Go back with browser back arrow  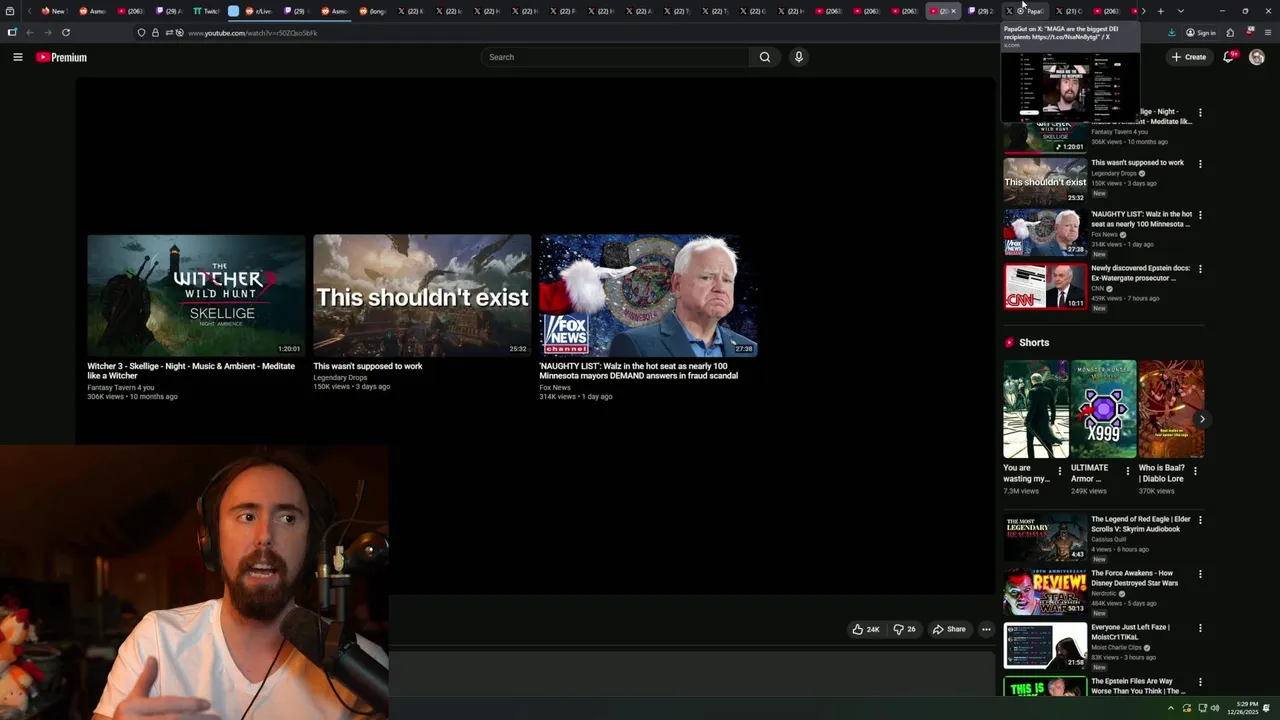[29, 32]
